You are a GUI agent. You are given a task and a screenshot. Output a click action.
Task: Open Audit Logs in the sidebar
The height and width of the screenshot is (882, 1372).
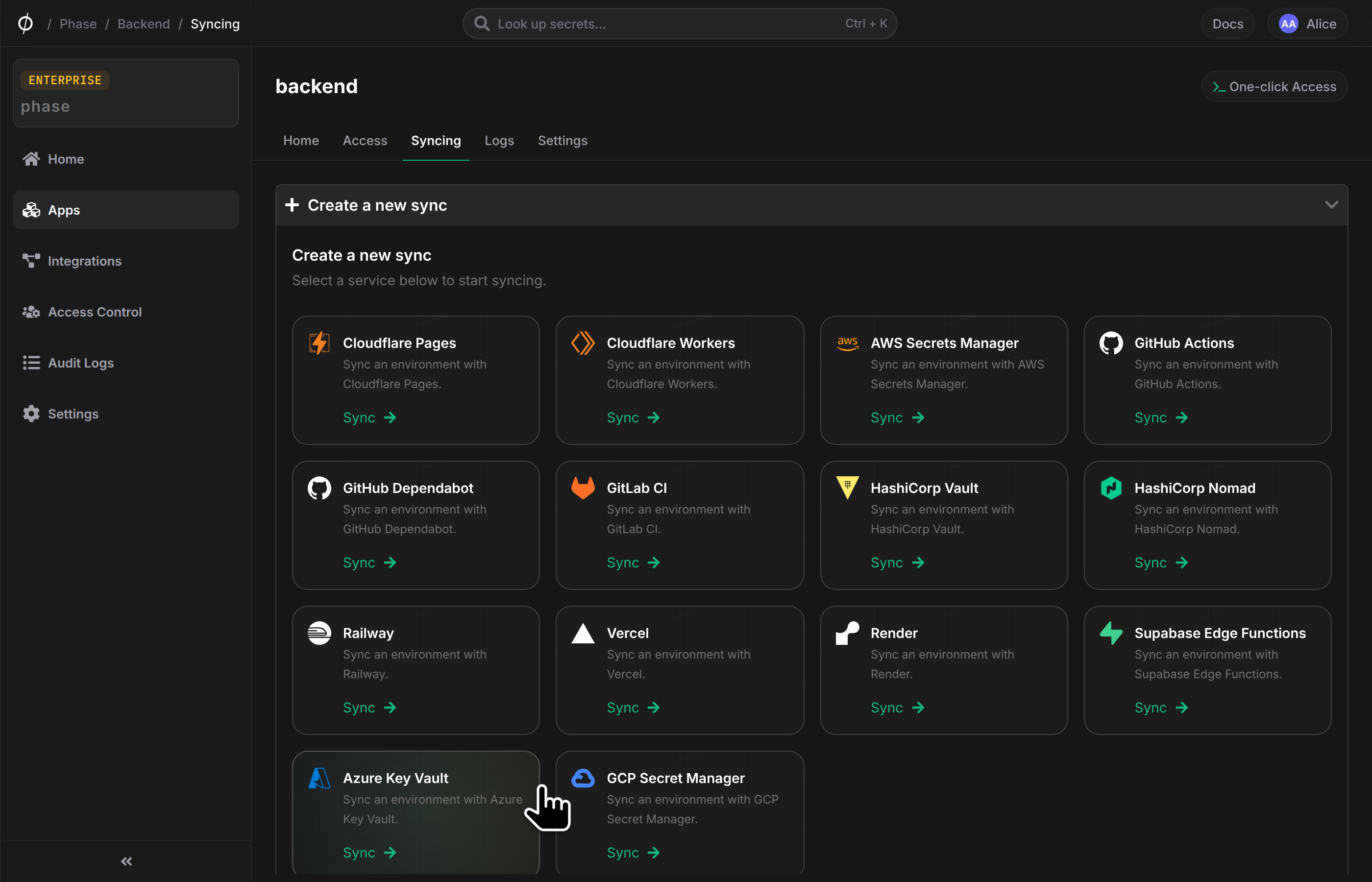[126, 363]
